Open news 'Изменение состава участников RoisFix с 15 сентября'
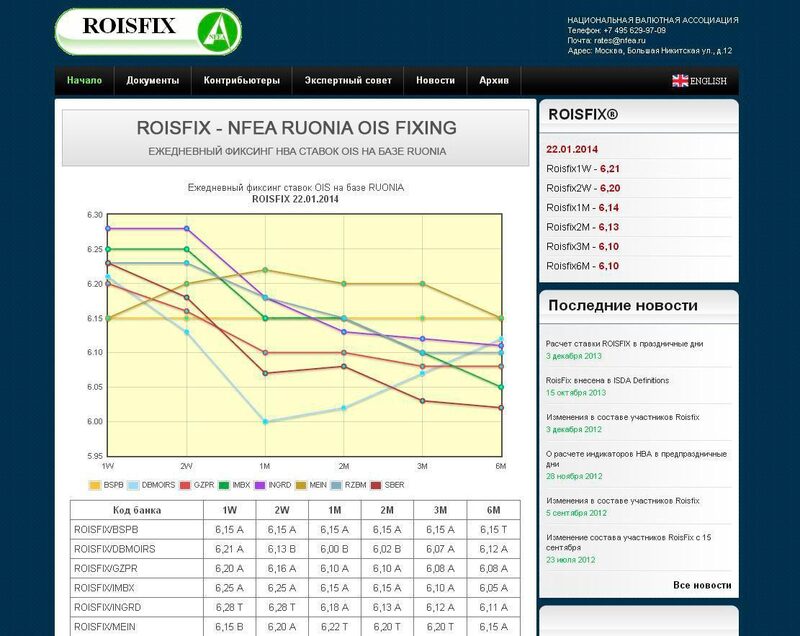Screen dimensions: 800x636 pos(629,542)
